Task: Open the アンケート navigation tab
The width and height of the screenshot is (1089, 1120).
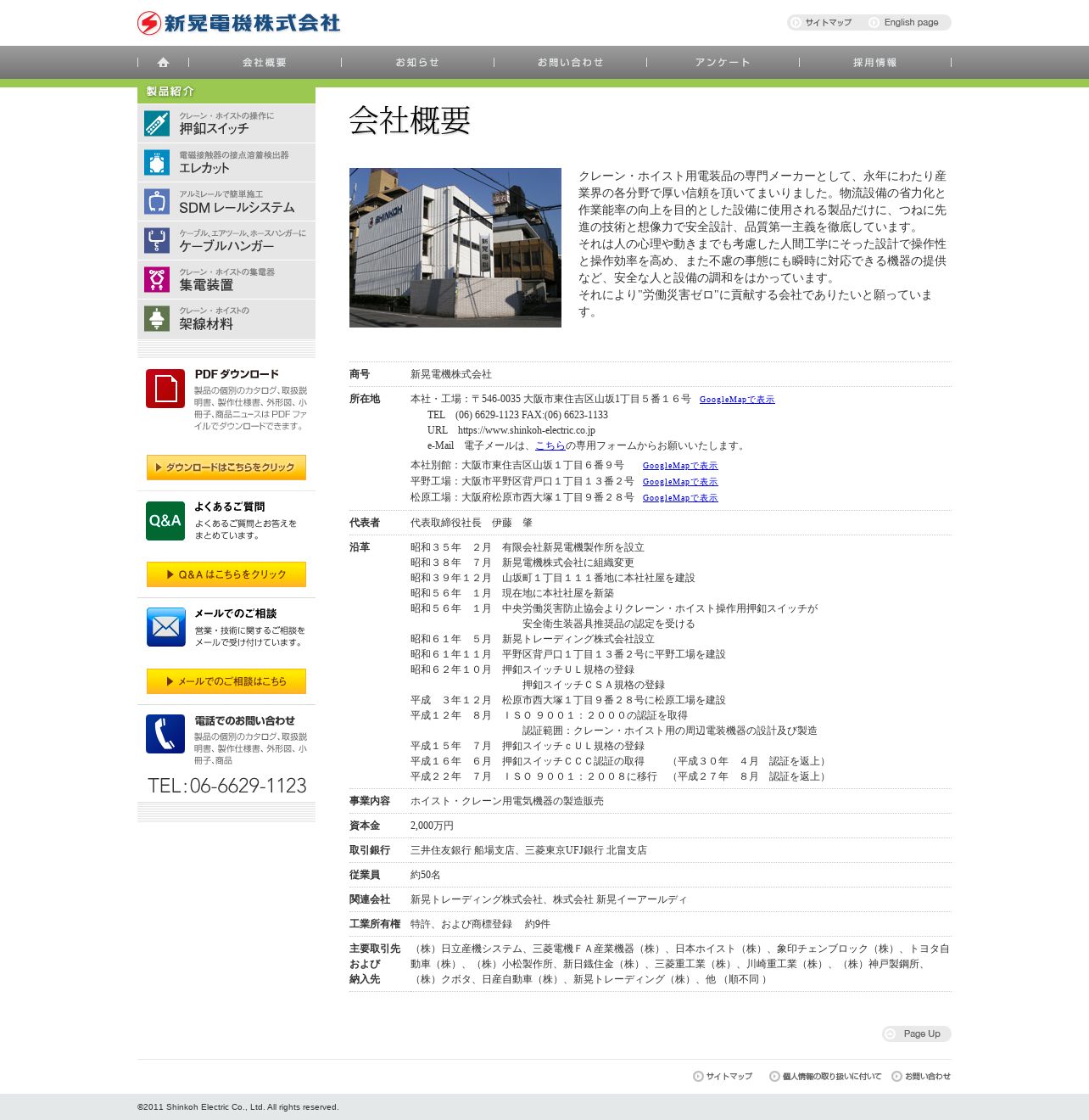Action: click(x=723, y=62)
